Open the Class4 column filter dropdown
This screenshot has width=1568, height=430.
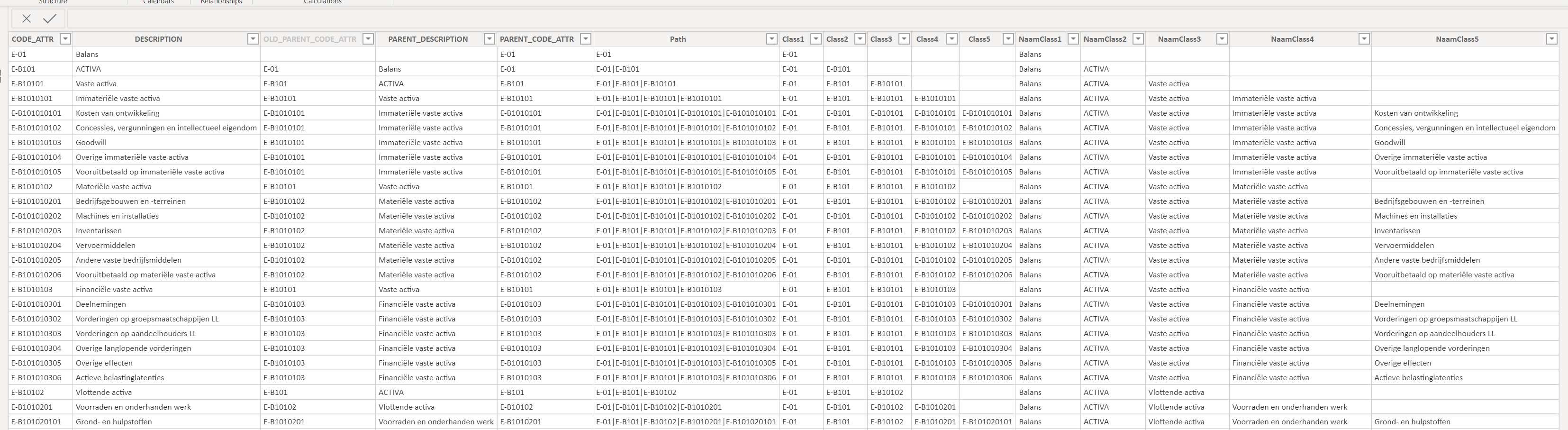(952, 39)
